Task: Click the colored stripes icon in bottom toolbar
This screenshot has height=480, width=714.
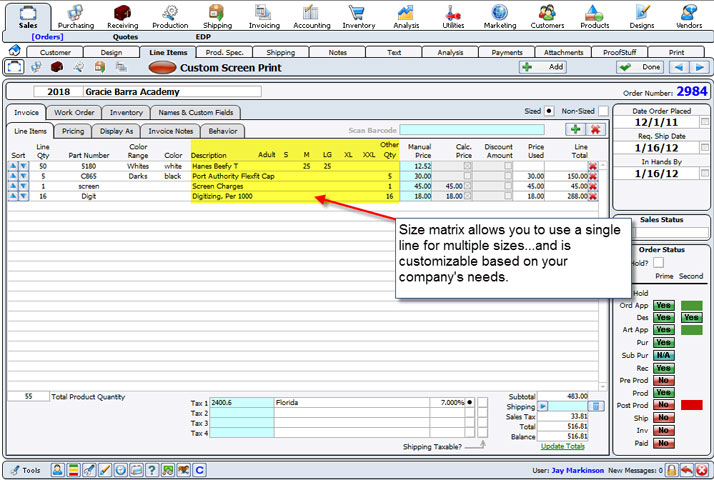Action: 73,470
